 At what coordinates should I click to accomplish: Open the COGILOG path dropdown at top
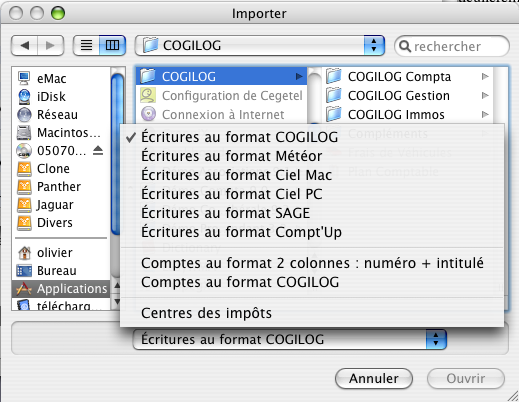260,45
